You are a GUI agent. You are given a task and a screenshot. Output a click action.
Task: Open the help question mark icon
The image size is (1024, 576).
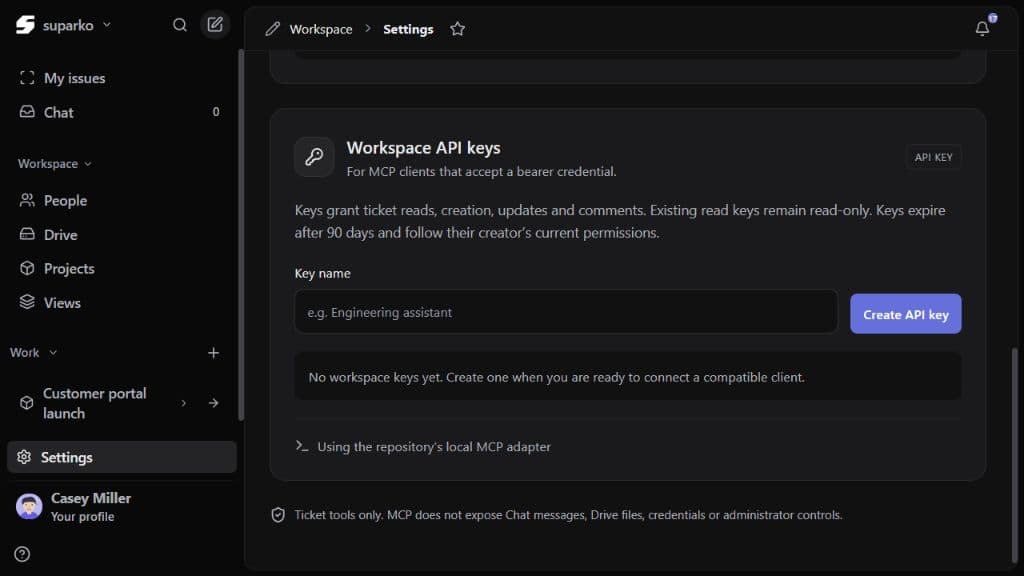[22, 554]
